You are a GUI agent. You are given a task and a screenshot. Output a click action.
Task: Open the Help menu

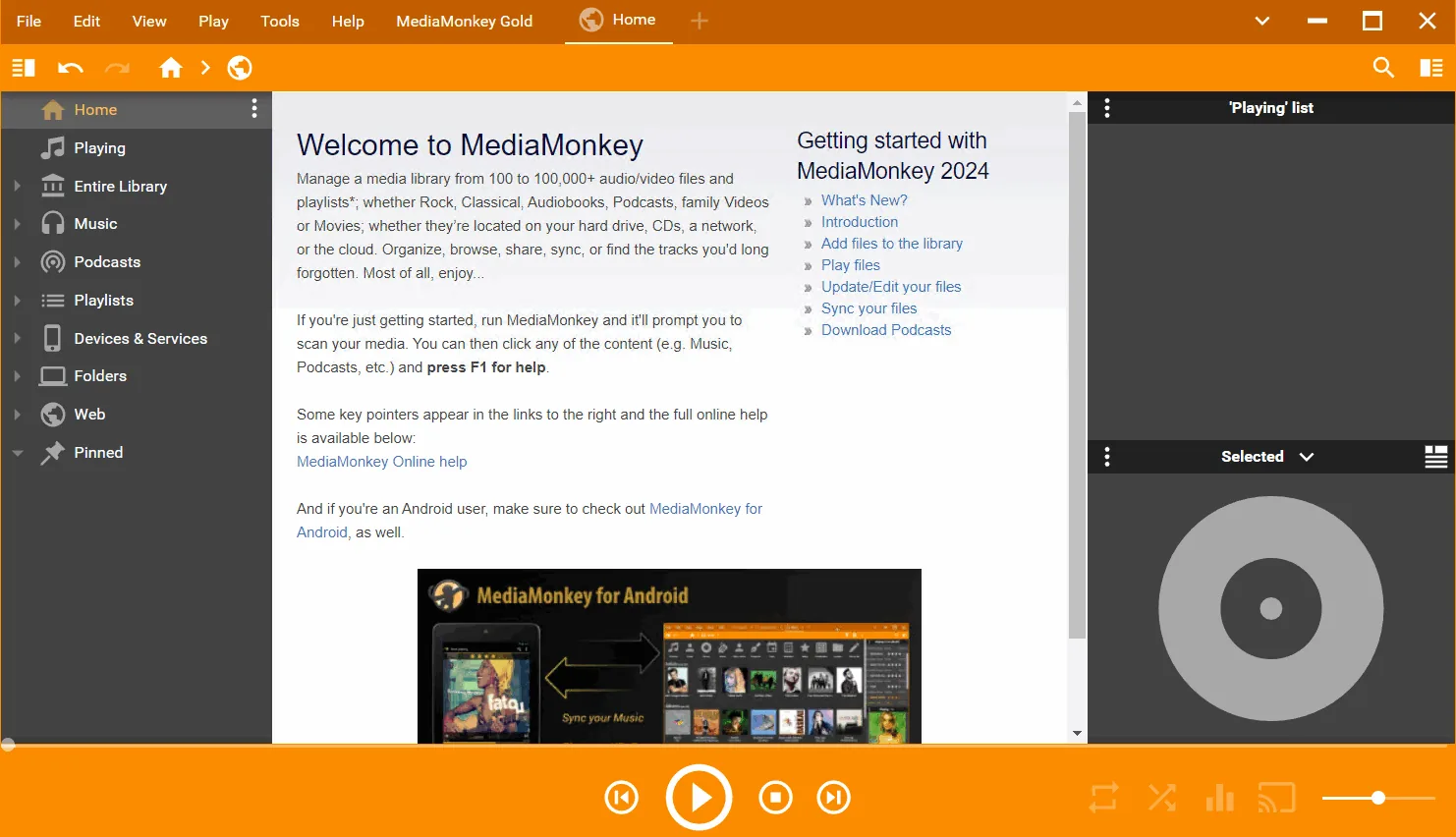[x=348, y=21]
